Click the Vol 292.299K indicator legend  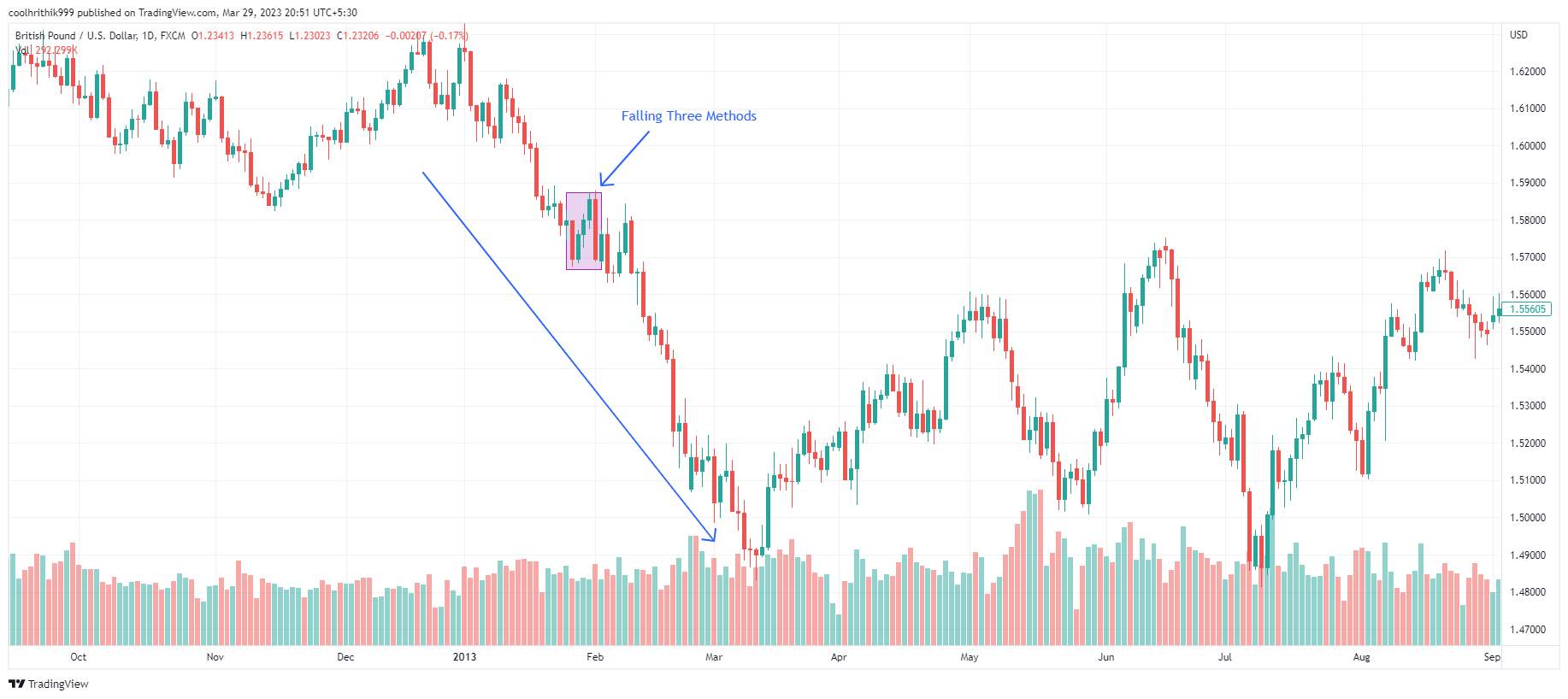point(47,50)
